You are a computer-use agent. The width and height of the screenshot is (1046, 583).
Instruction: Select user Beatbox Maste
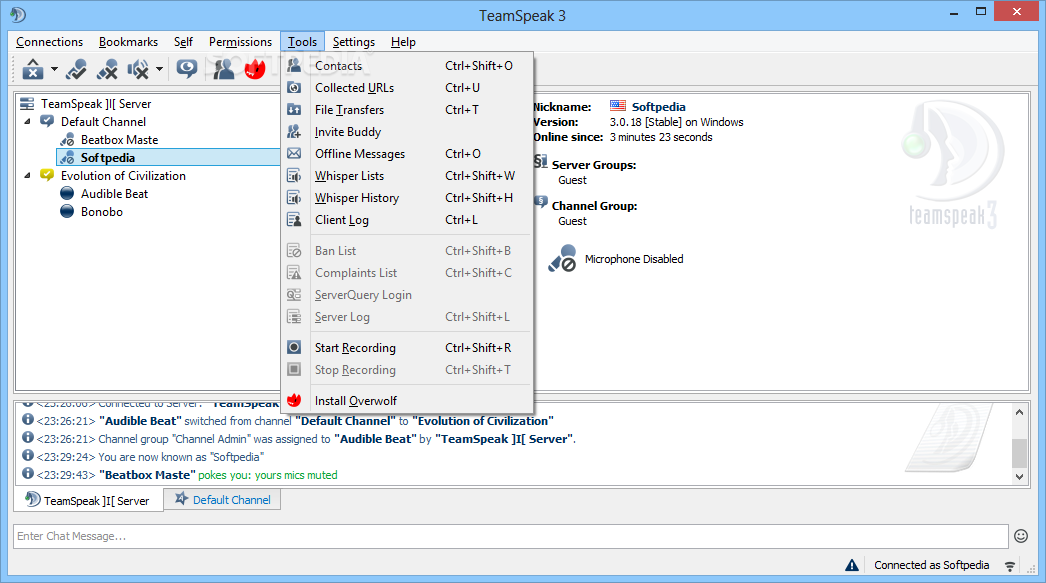pos(119,139)
